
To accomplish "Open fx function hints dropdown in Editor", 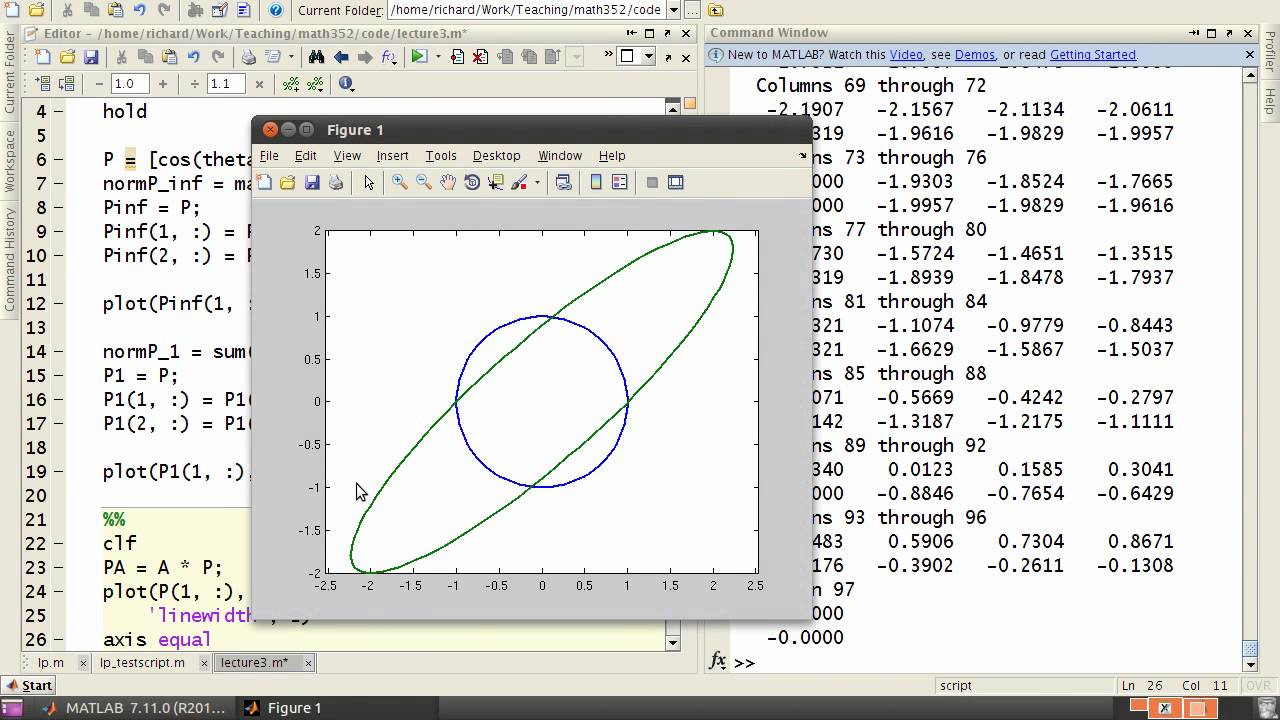I will tap(390, 57).
